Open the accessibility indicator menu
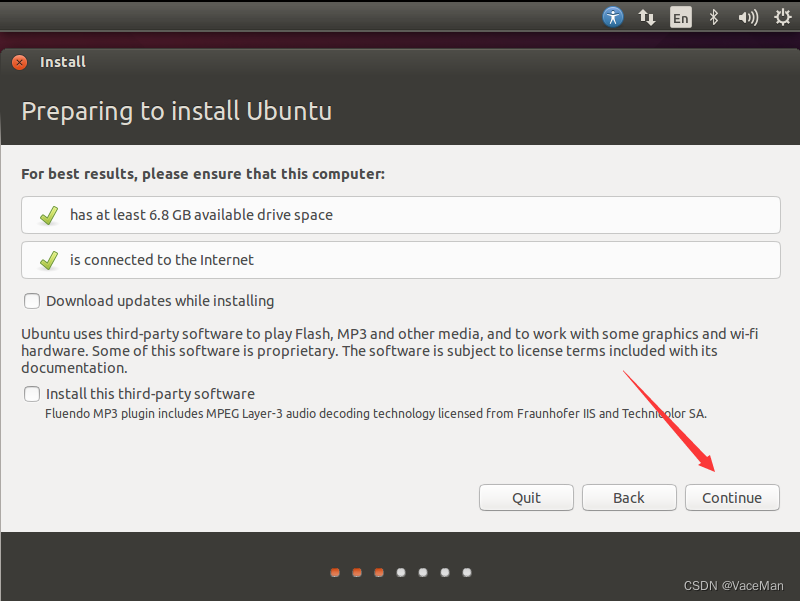The height and width of the screenshot is (601, 800). click(x=613, y=16)
